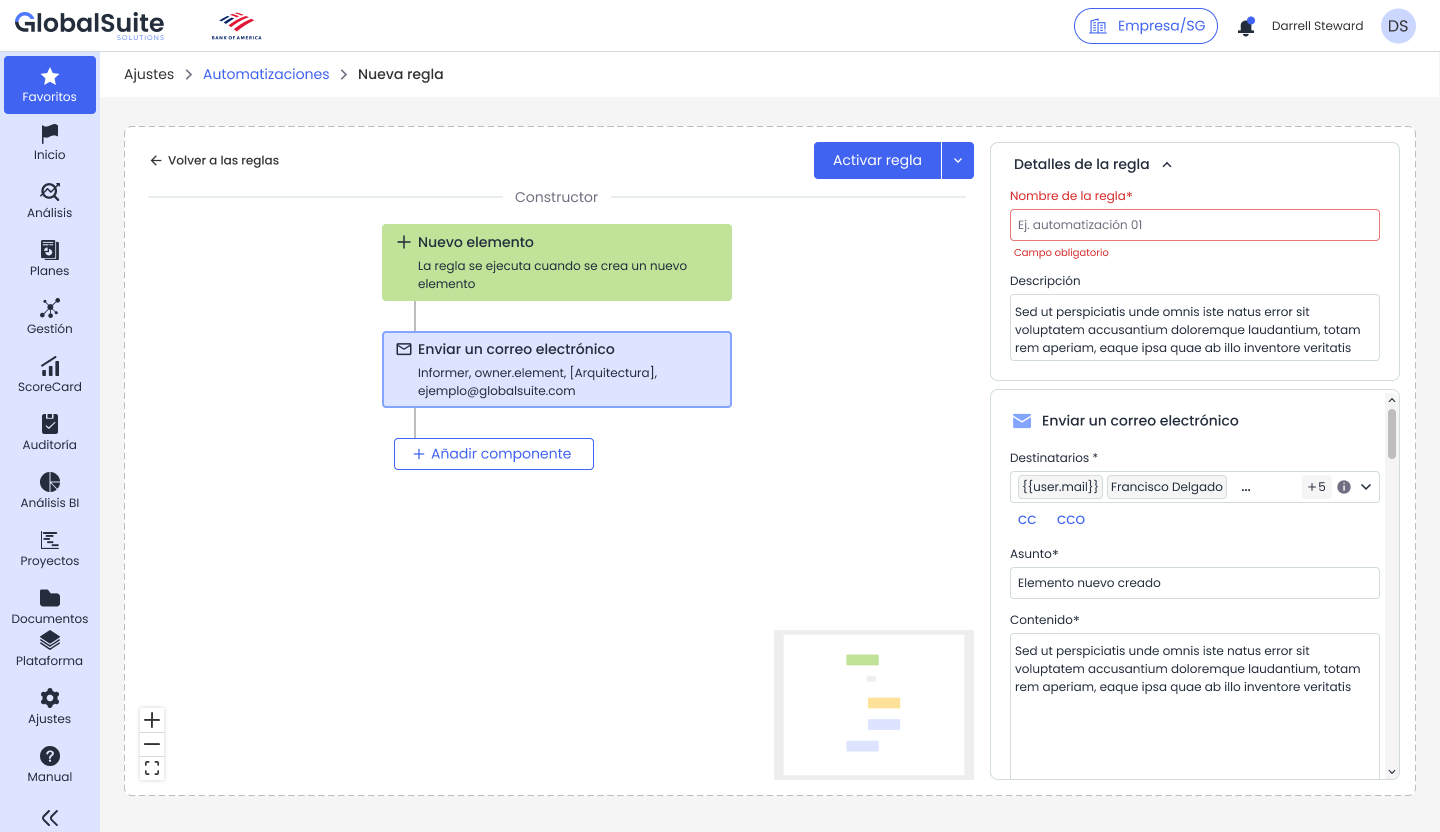
Task: Open the Documentos folder icon
Action: click(x=50, y=598)
